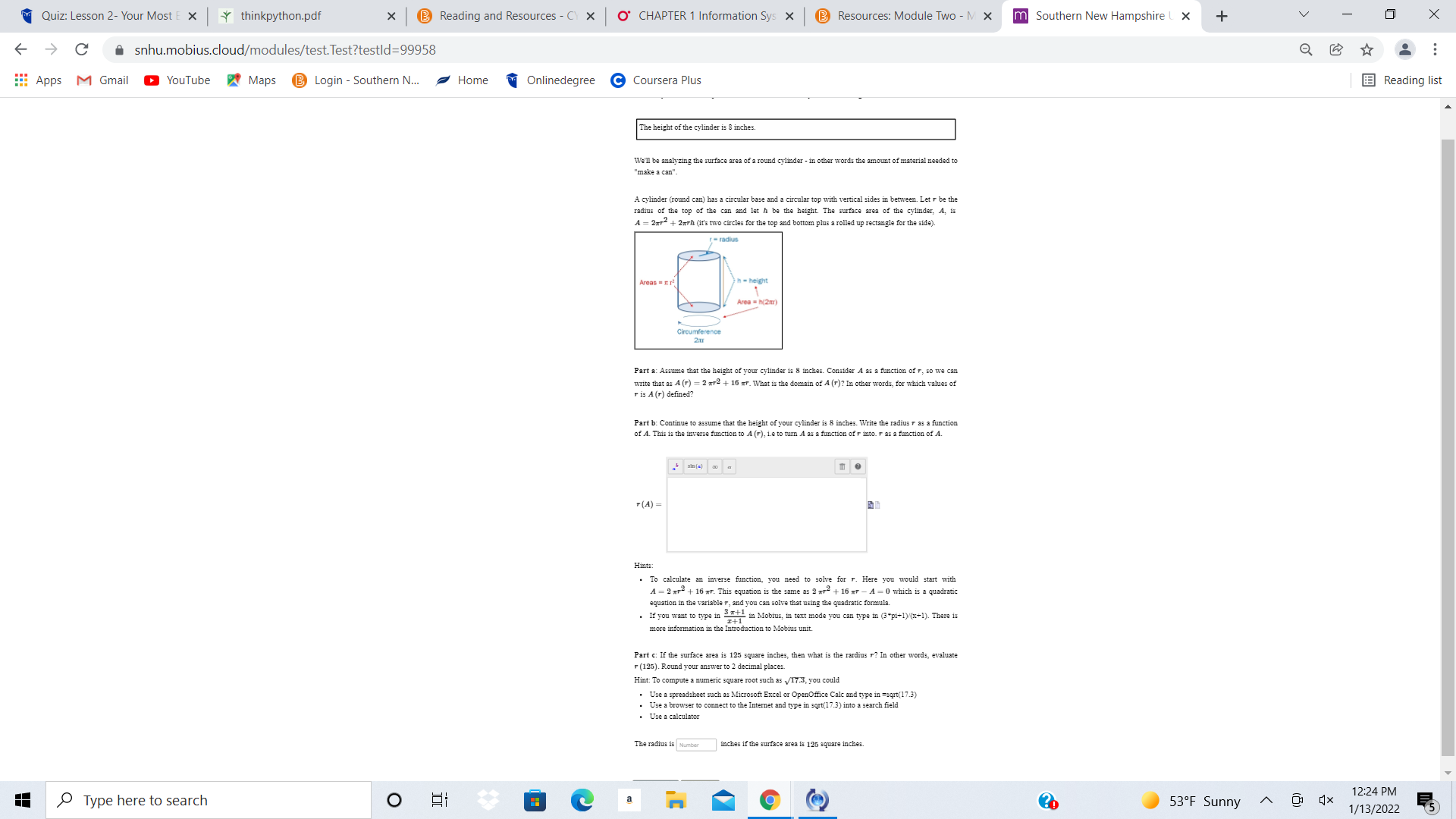Insert a sin(a) function from the math editor toolbar
Image resolution: width=1456 pixels, height=819 pixels.
click(695, 466)
